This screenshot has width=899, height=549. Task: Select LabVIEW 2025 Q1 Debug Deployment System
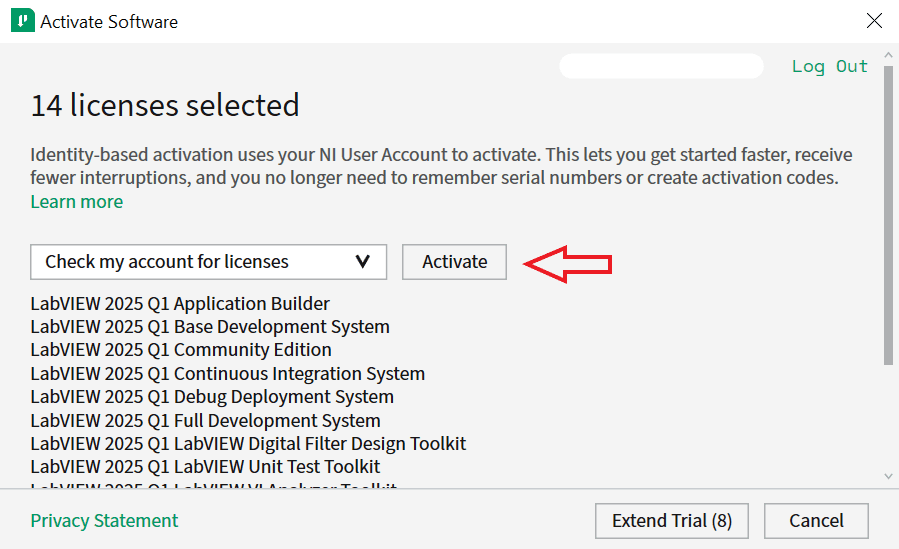click(x=213, y=397)
